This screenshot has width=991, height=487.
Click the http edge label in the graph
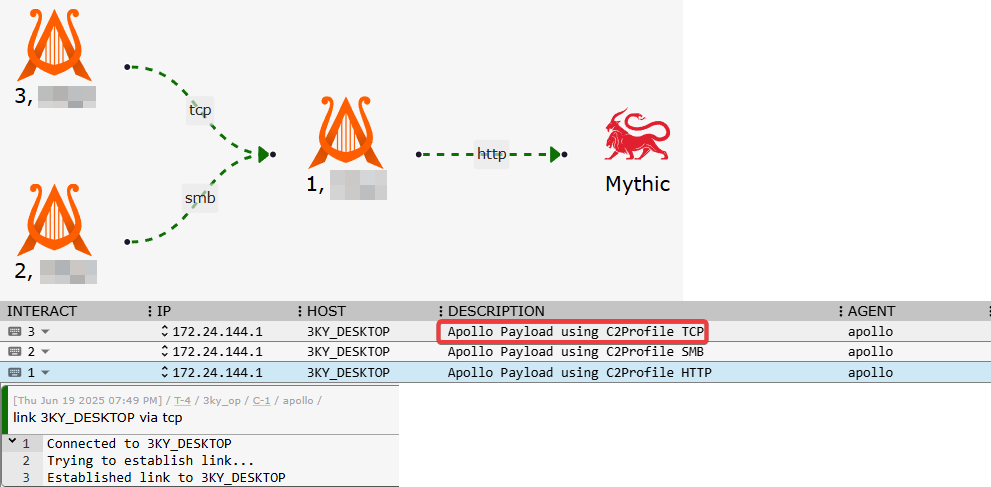pos(492,153)
